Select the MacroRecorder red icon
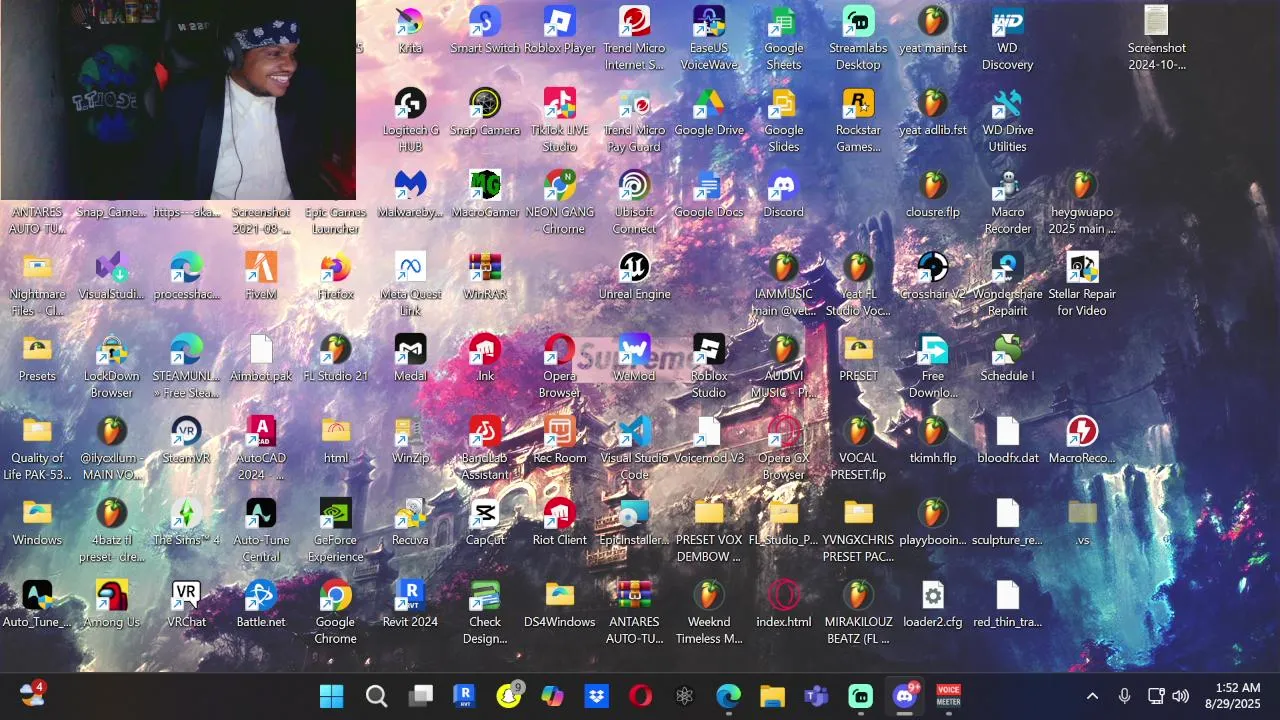This screenshot has height=720, width=1280. coord(1082,440)
